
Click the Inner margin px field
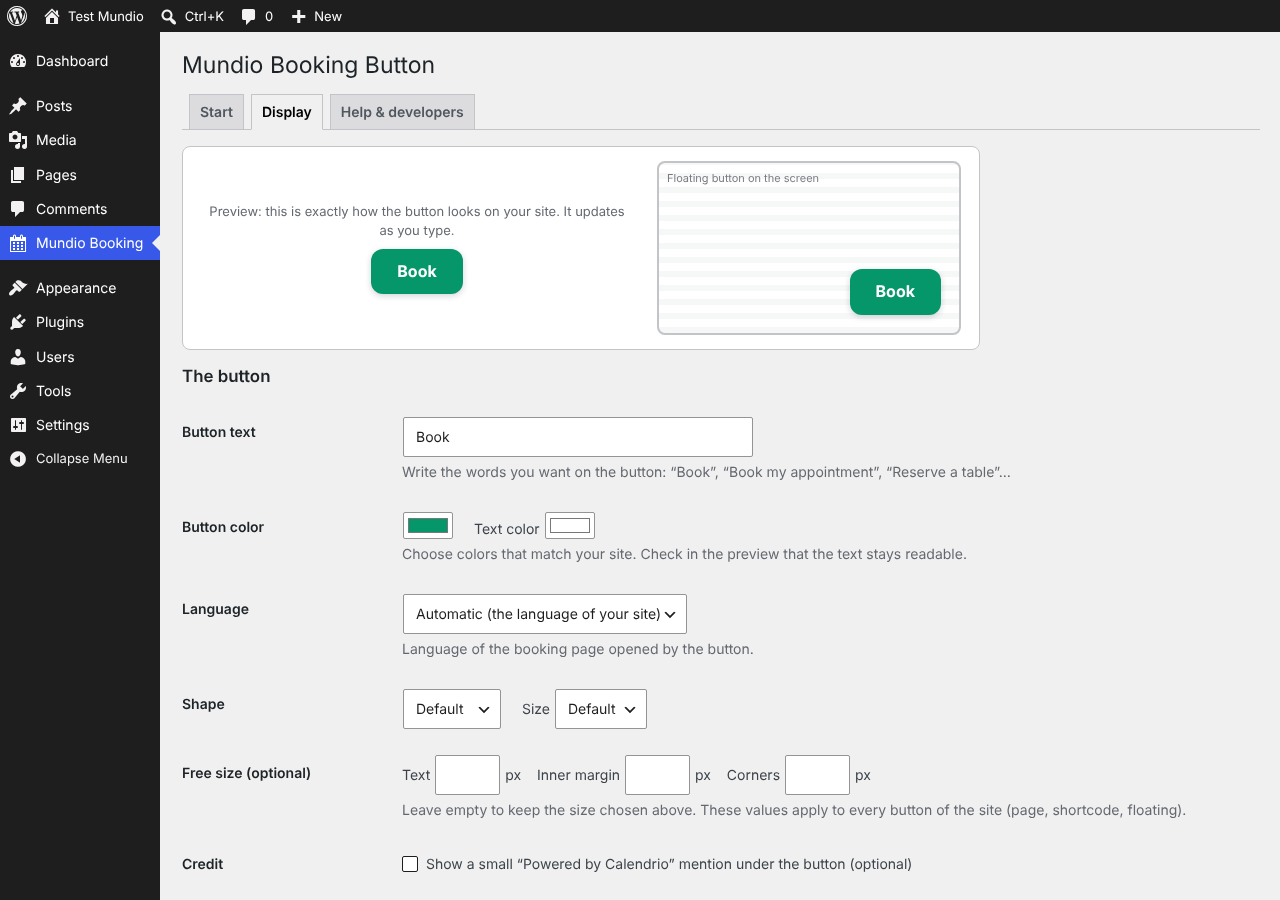pyautogui.click(x=657, y=775)
